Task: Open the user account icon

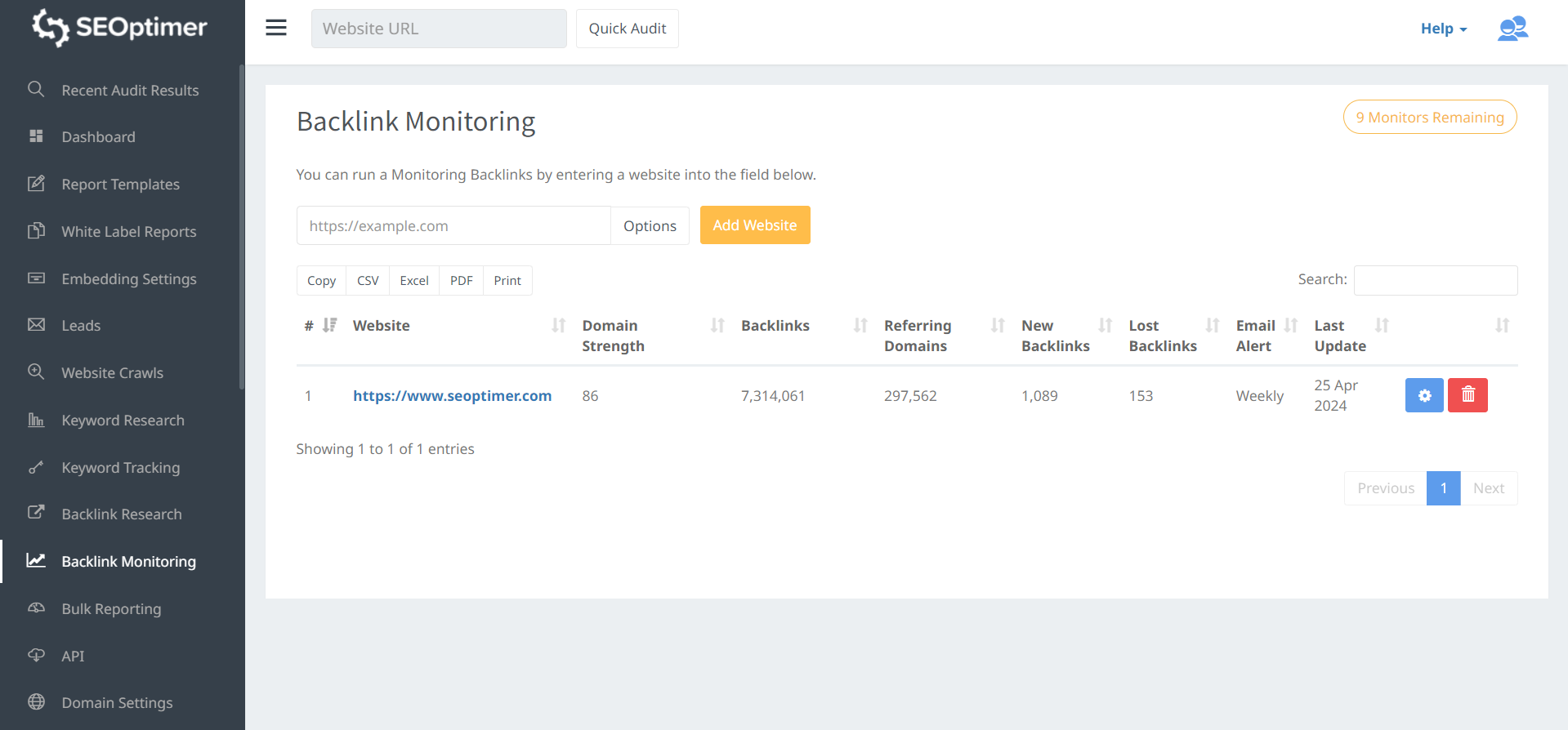Action: (x=1512, y=29)
